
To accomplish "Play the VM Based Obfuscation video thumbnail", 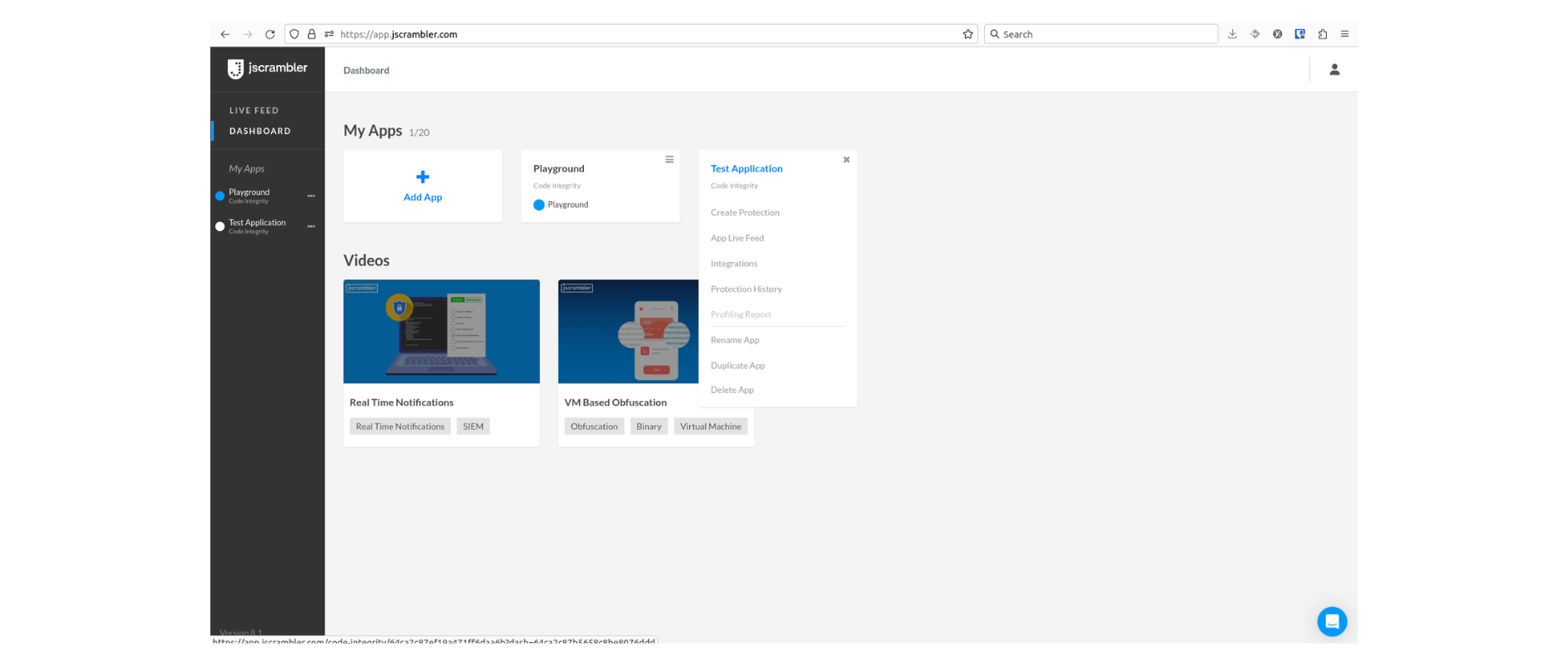I will click(x=628, y=332).
